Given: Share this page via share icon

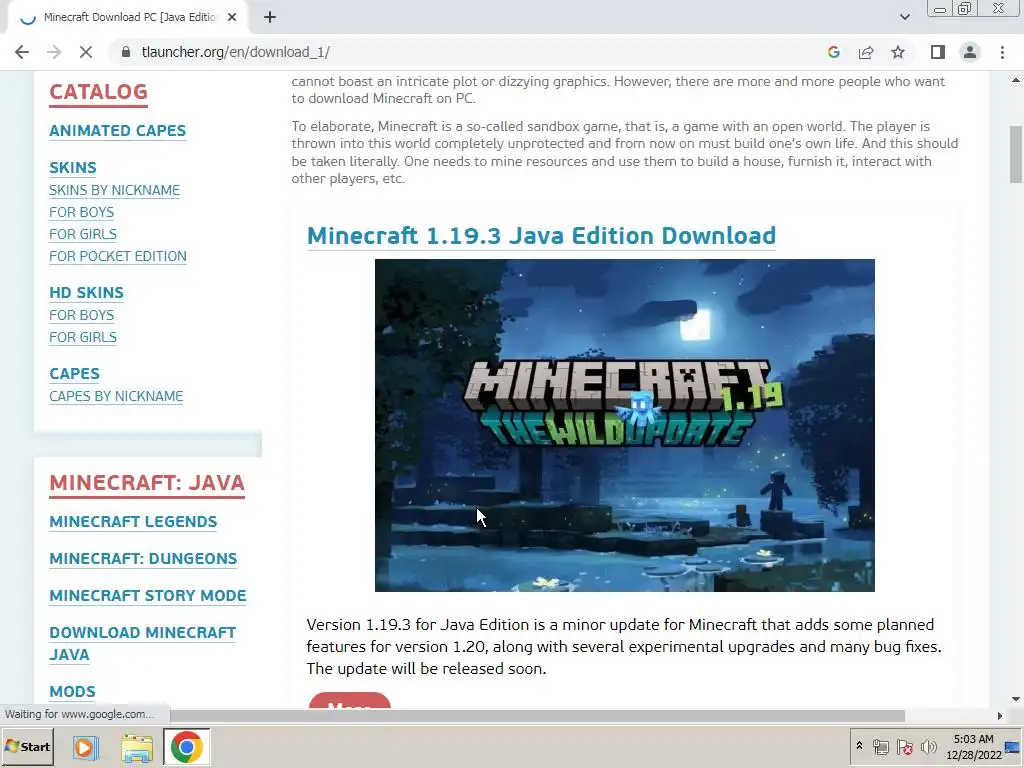Looking at the screenshot, I should tap(866, 52).
